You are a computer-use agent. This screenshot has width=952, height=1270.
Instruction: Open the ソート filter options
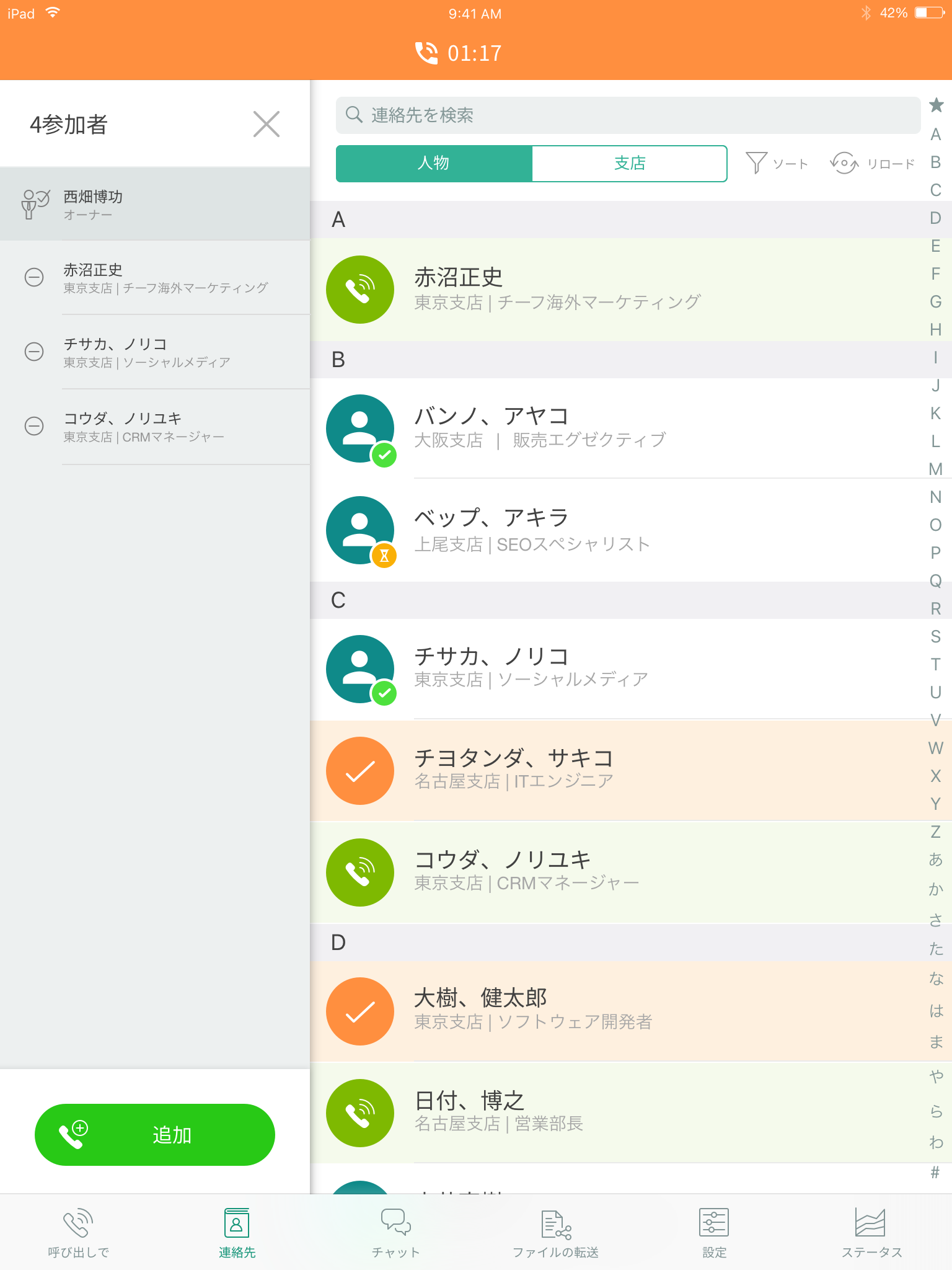point(777,164)
